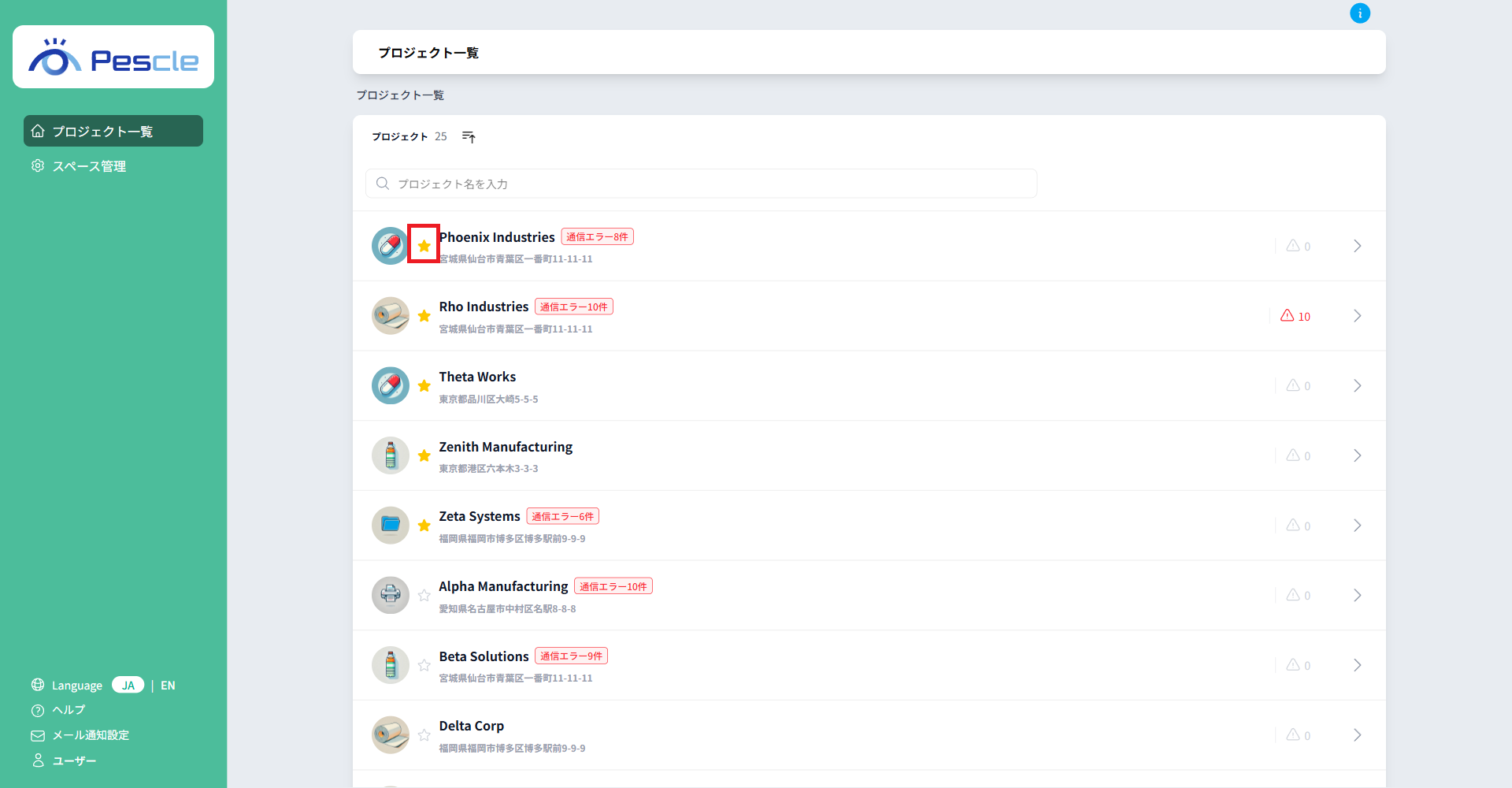
Task: Open スペース管理 in sidebar
Action: [x=79, y=166]
